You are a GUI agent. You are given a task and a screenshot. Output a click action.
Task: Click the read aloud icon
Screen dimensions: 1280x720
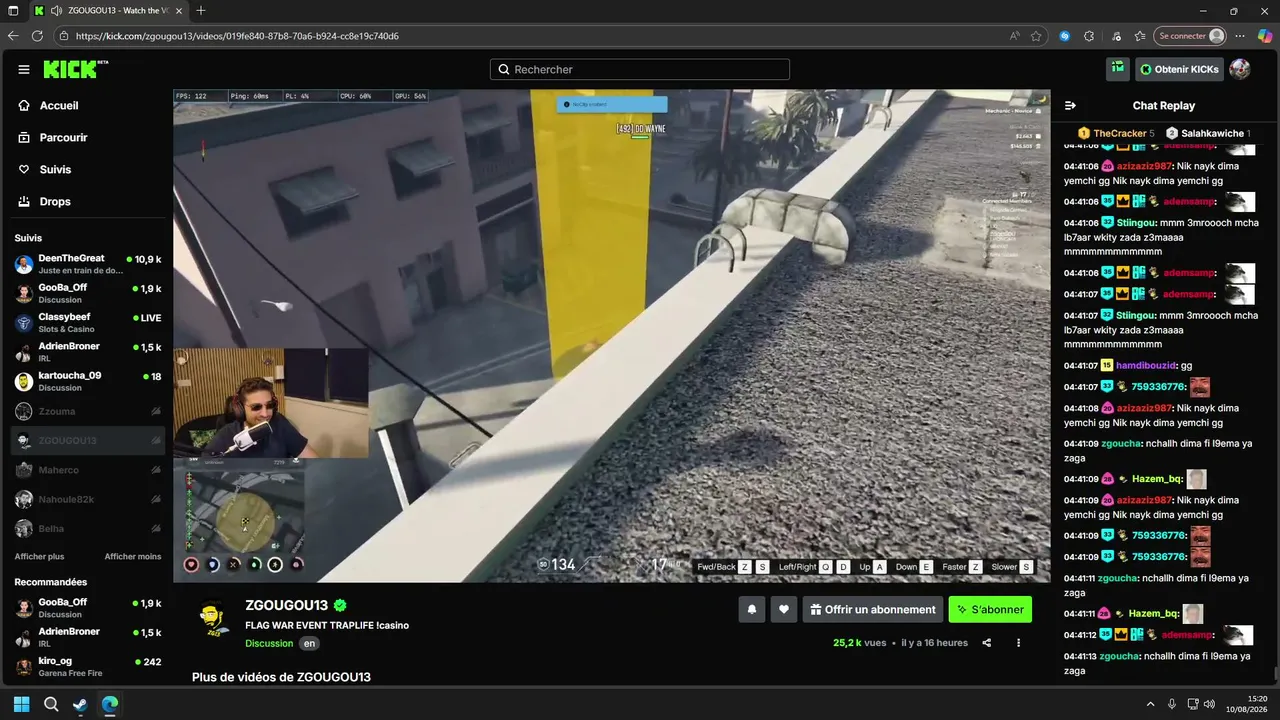point(1015,36)
